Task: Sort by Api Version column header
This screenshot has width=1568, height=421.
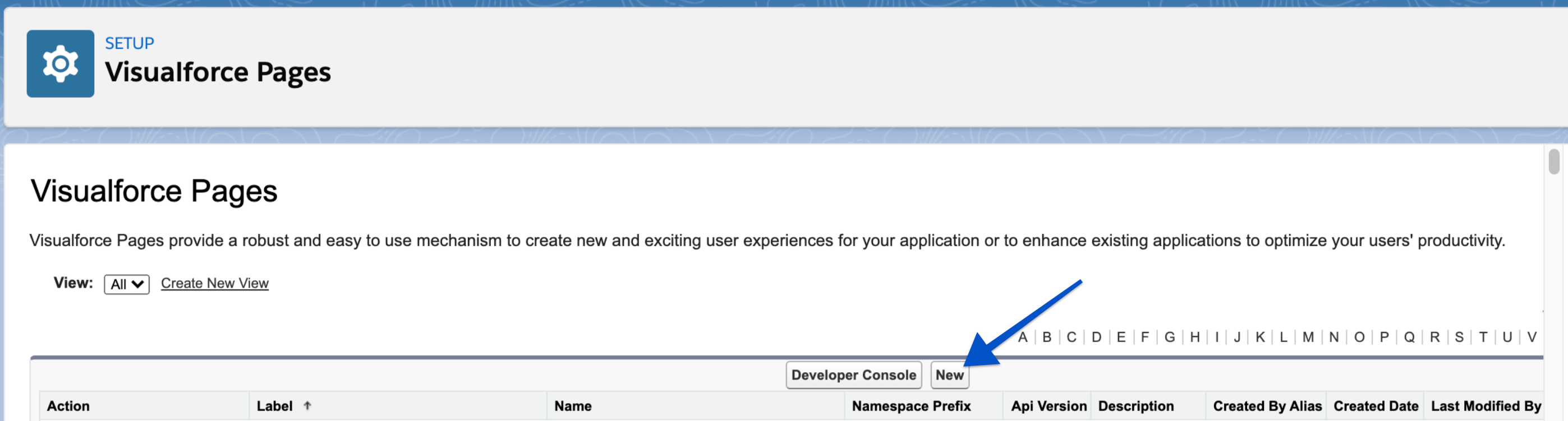Action: (x=1049, y=406)
